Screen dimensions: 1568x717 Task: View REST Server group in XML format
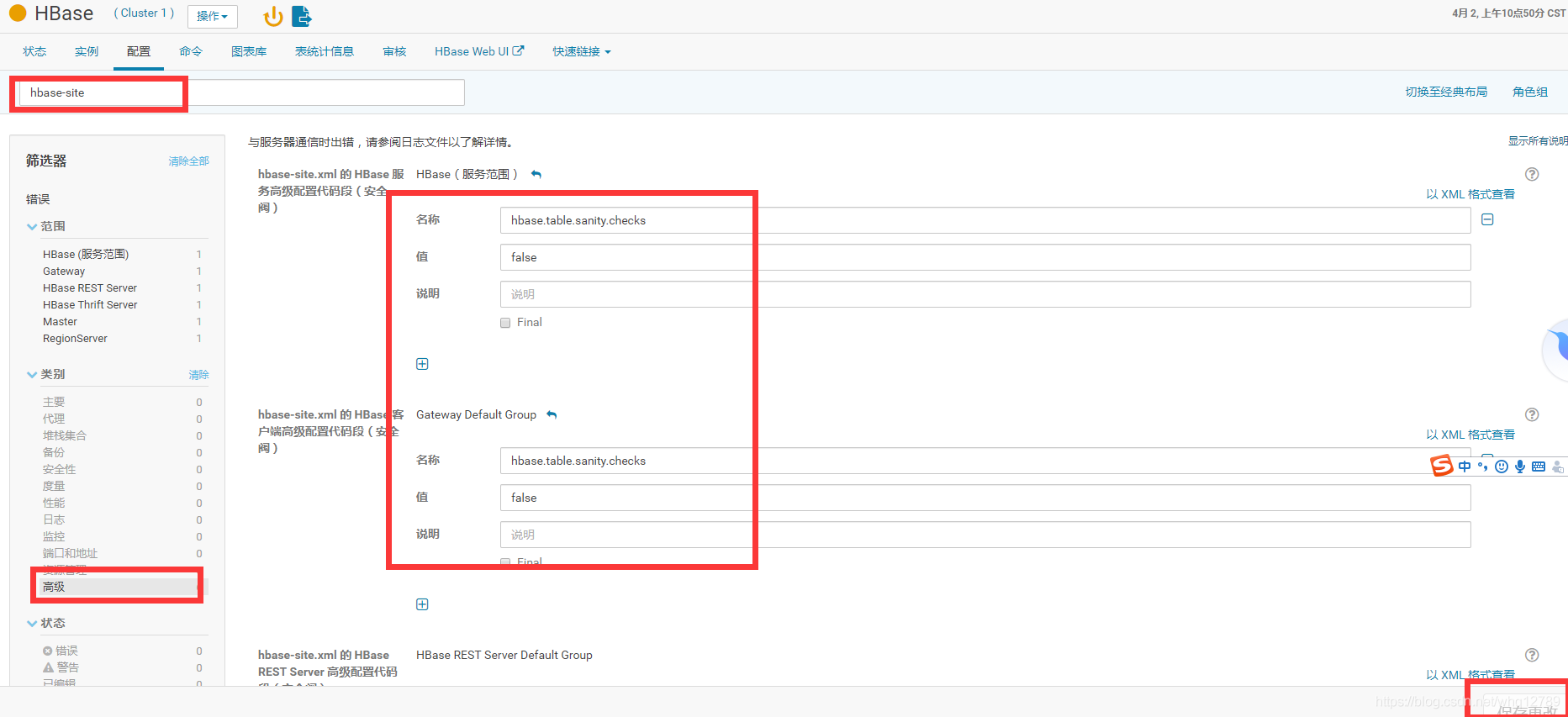point(1470,675)
